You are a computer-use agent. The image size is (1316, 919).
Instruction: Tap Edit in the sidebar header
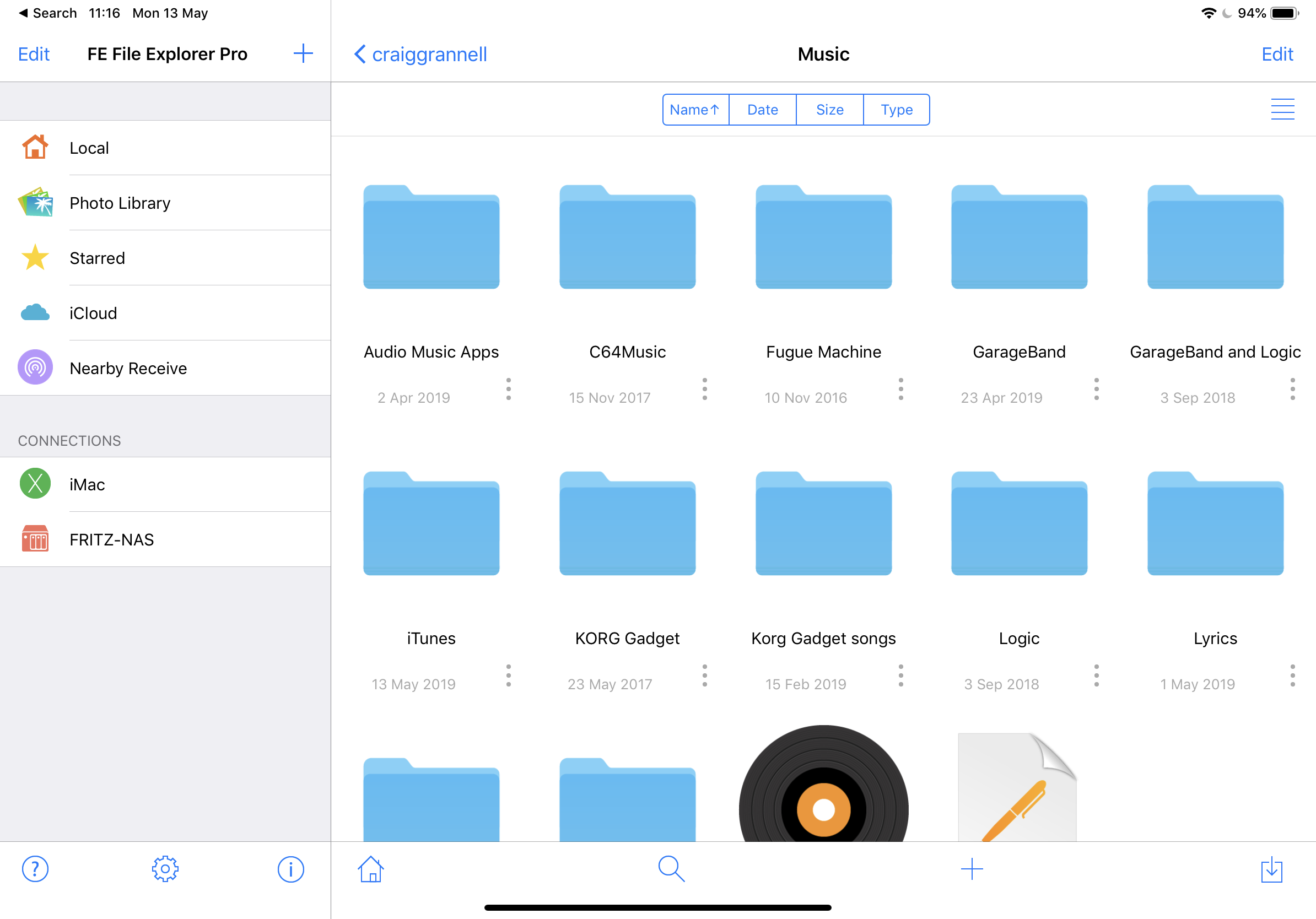point(34,55)
